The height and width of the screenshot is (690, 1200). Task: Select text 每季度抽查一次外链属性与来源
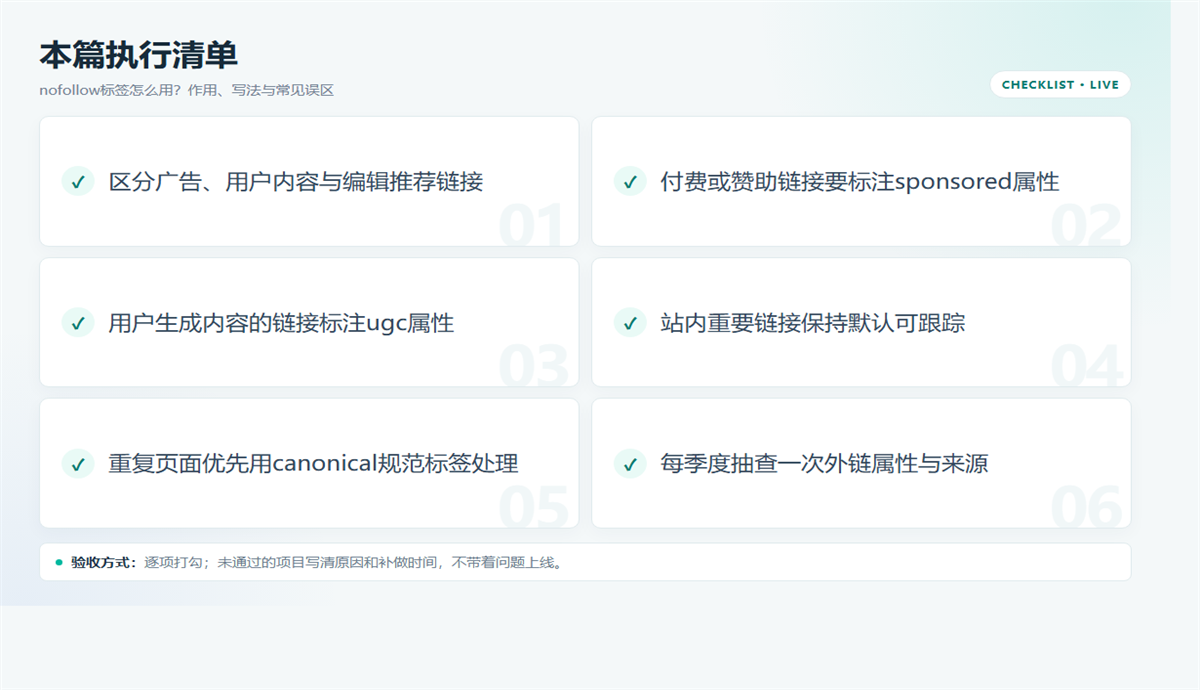(824, 463)
